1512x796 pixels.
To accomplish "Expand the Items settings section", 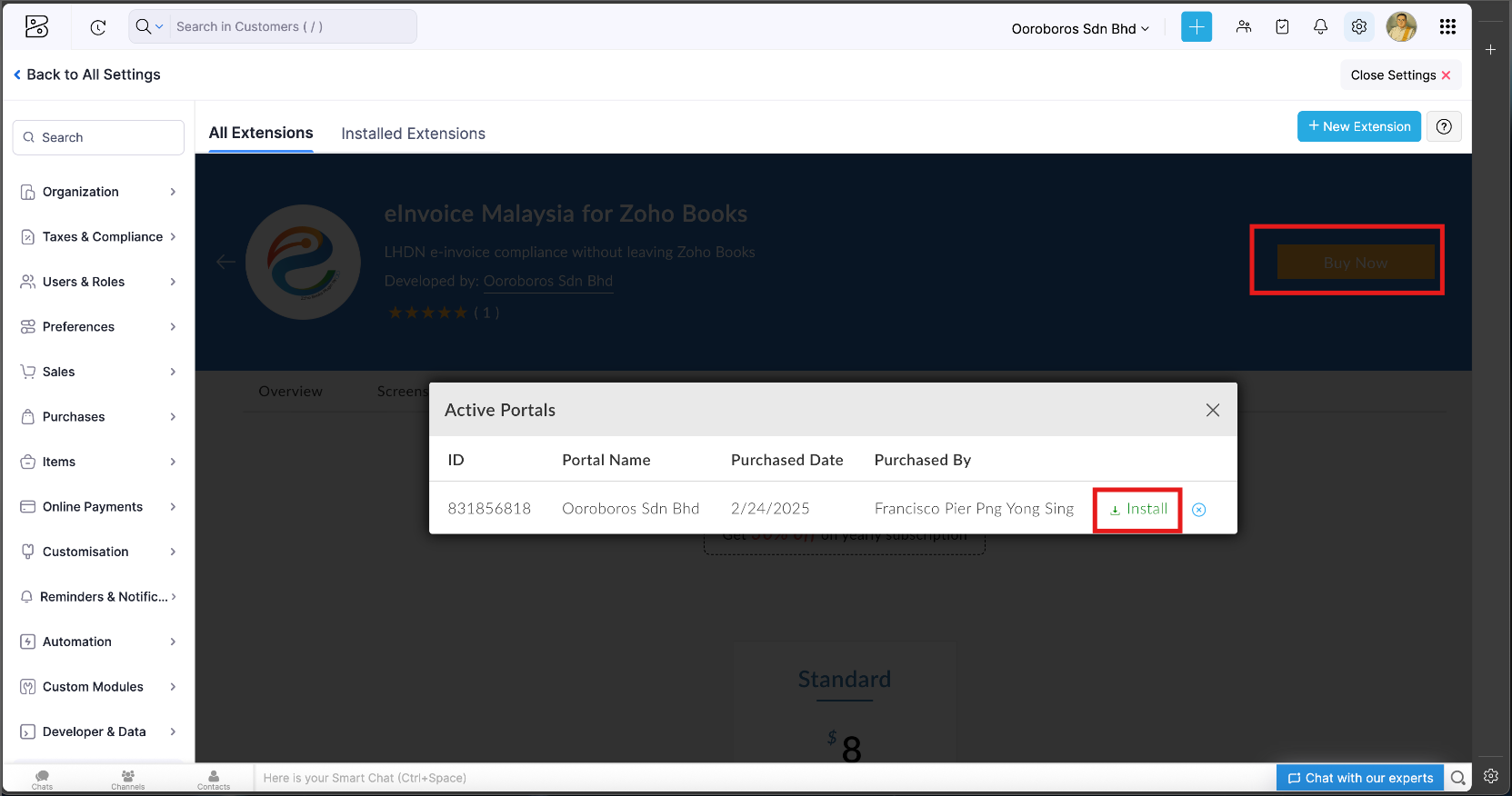I will [x=98, y=462].
